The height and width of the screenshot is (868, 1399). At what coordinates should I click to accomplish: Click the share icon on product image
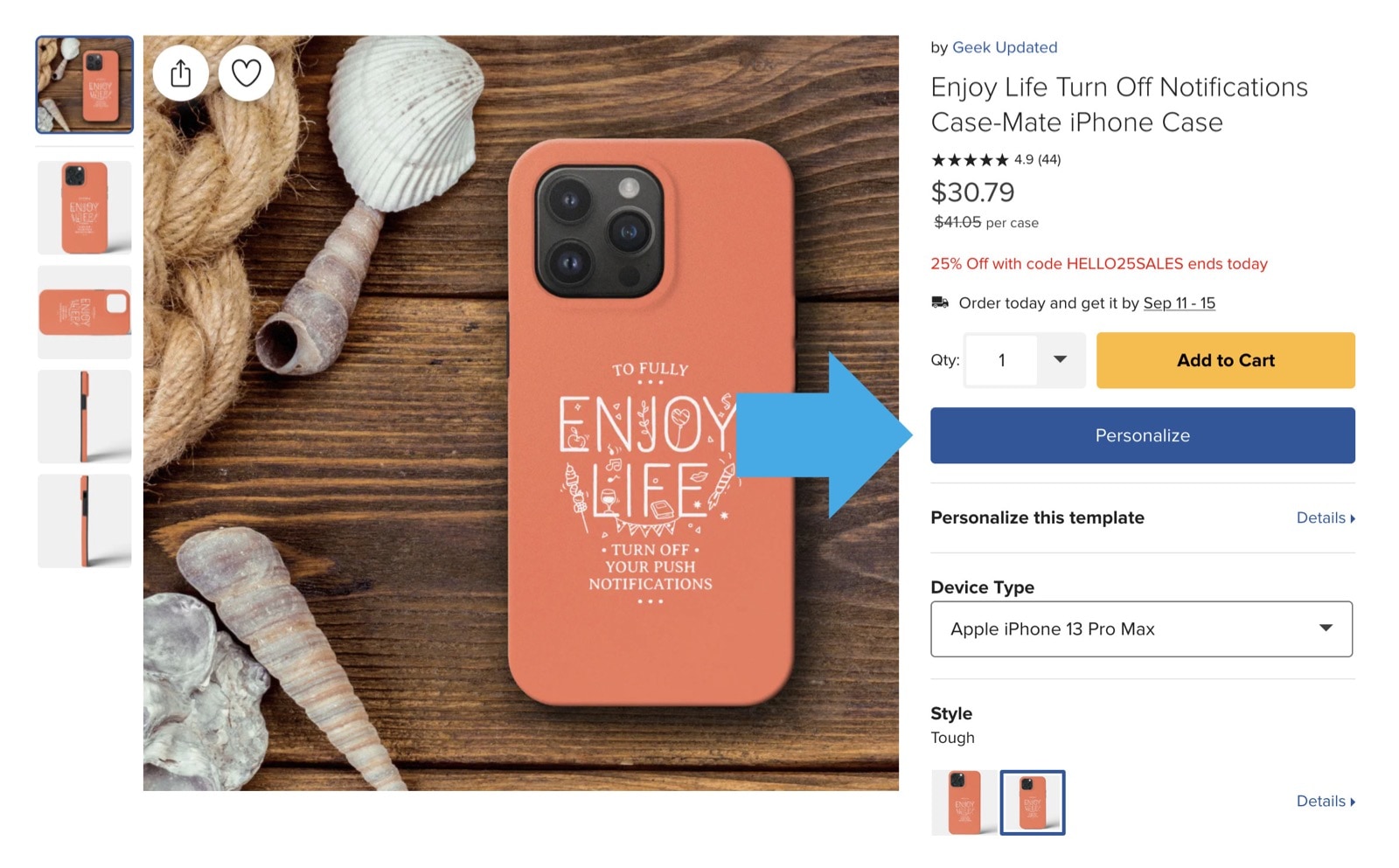coord(180,73)
